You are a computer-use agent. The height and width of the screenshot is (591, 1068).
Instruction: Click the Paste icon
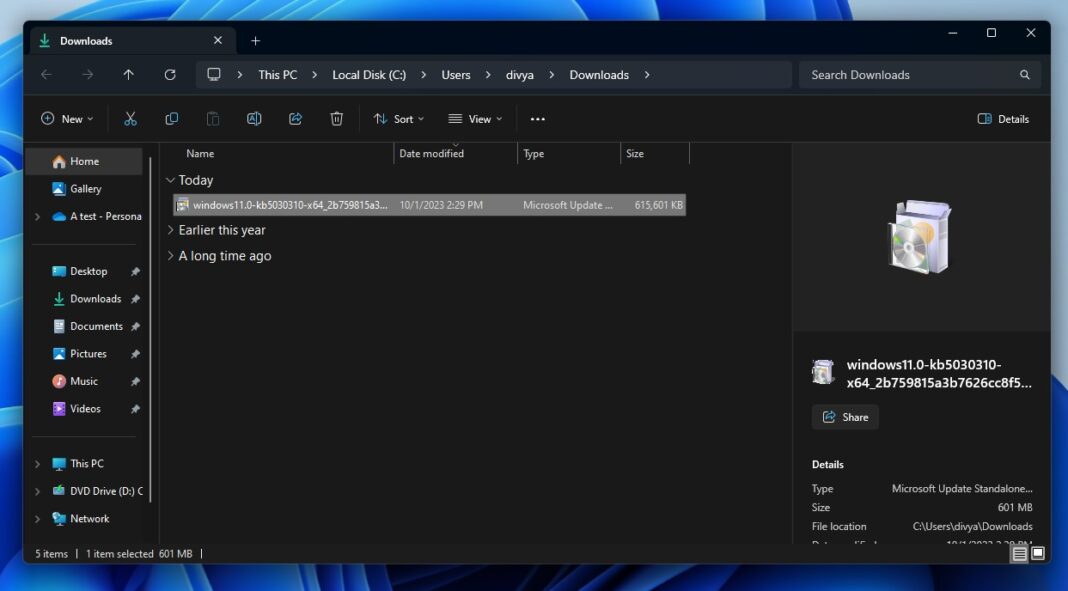pos(212,118)
